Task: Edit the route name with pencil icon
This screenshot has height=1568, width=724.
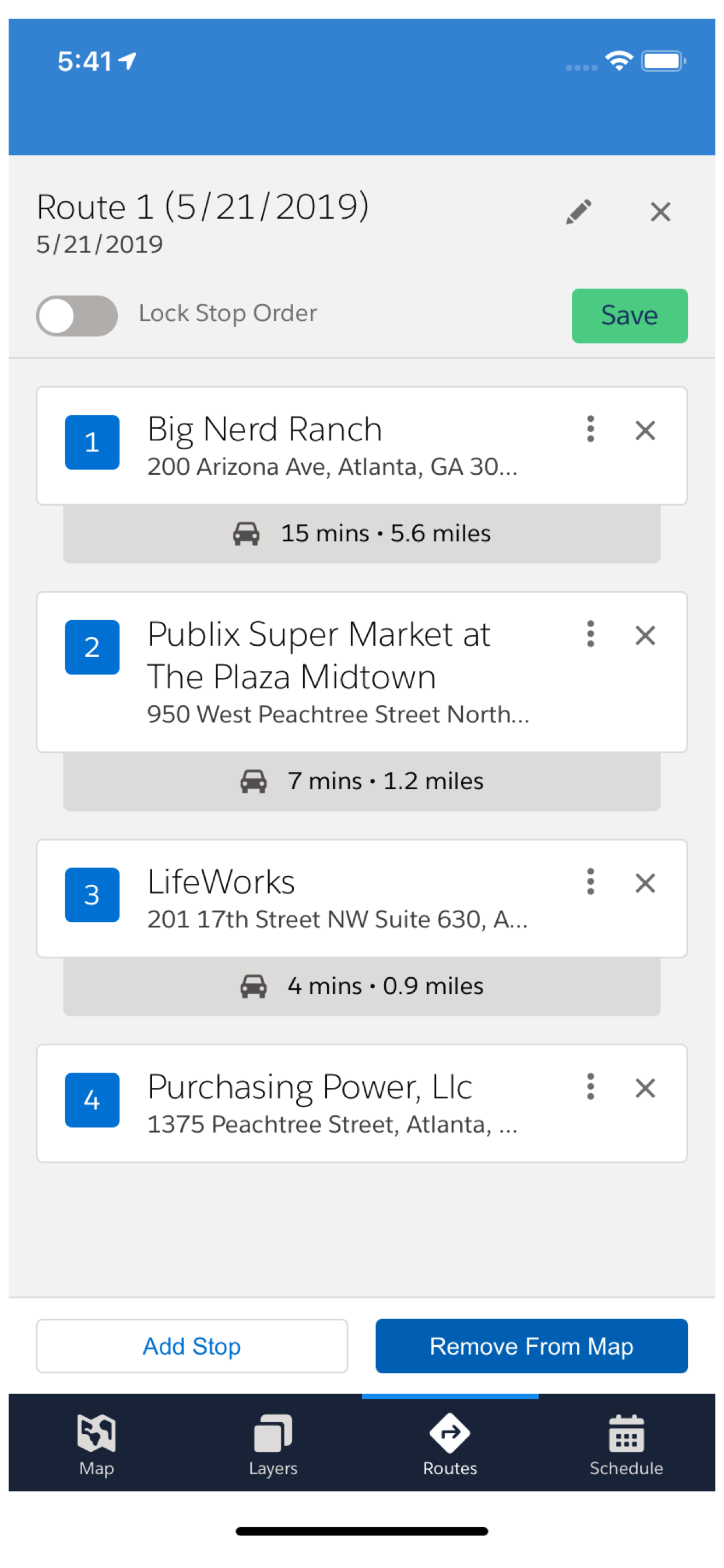Action: click(x=578, y=212)
